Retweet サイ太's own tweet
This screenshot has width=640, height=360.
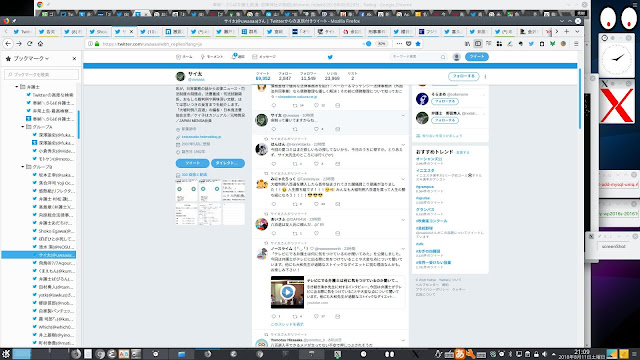tap(295, 129)
